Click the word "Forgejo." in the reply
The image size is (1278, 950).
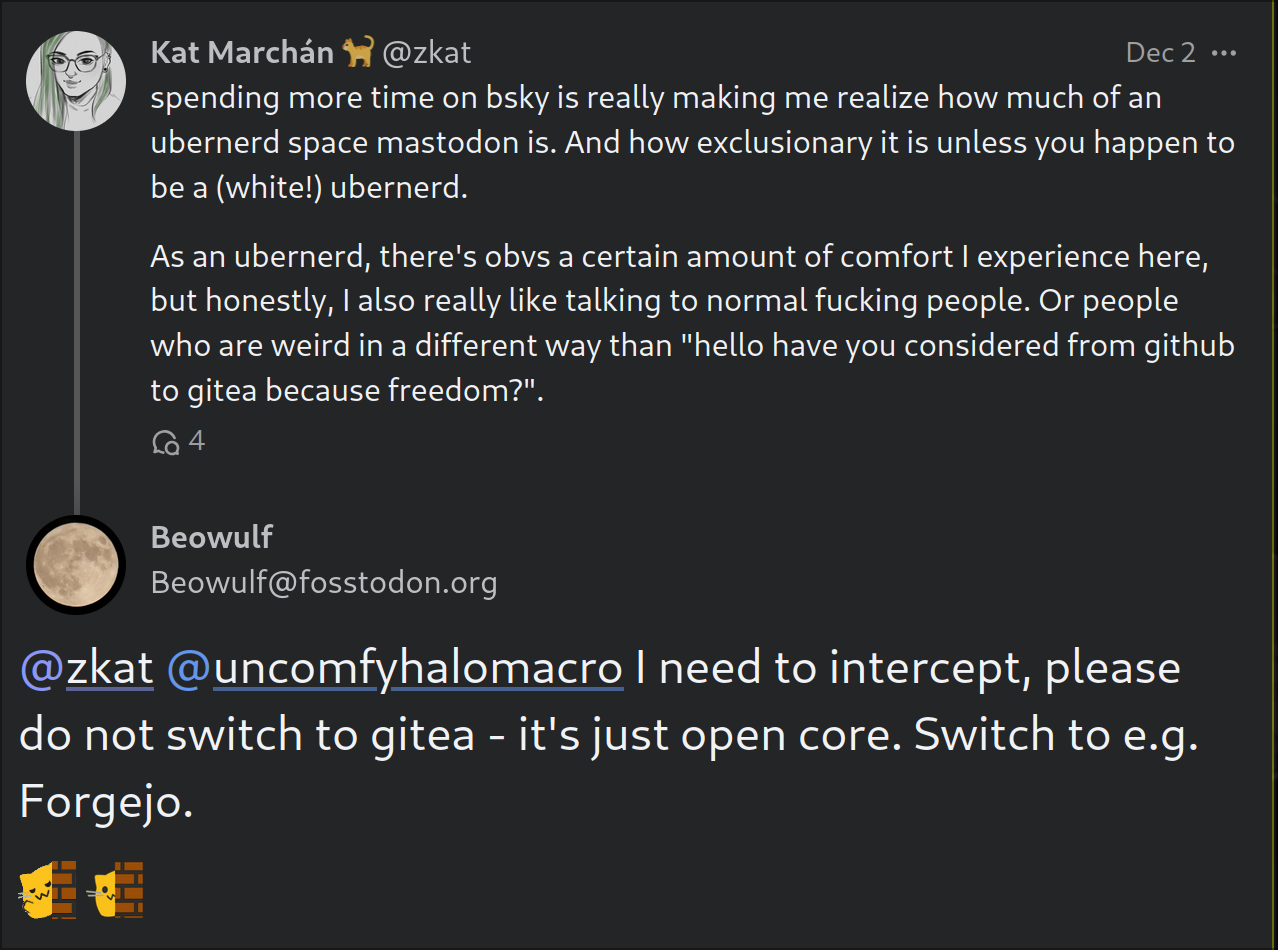[x=106, y=801]
